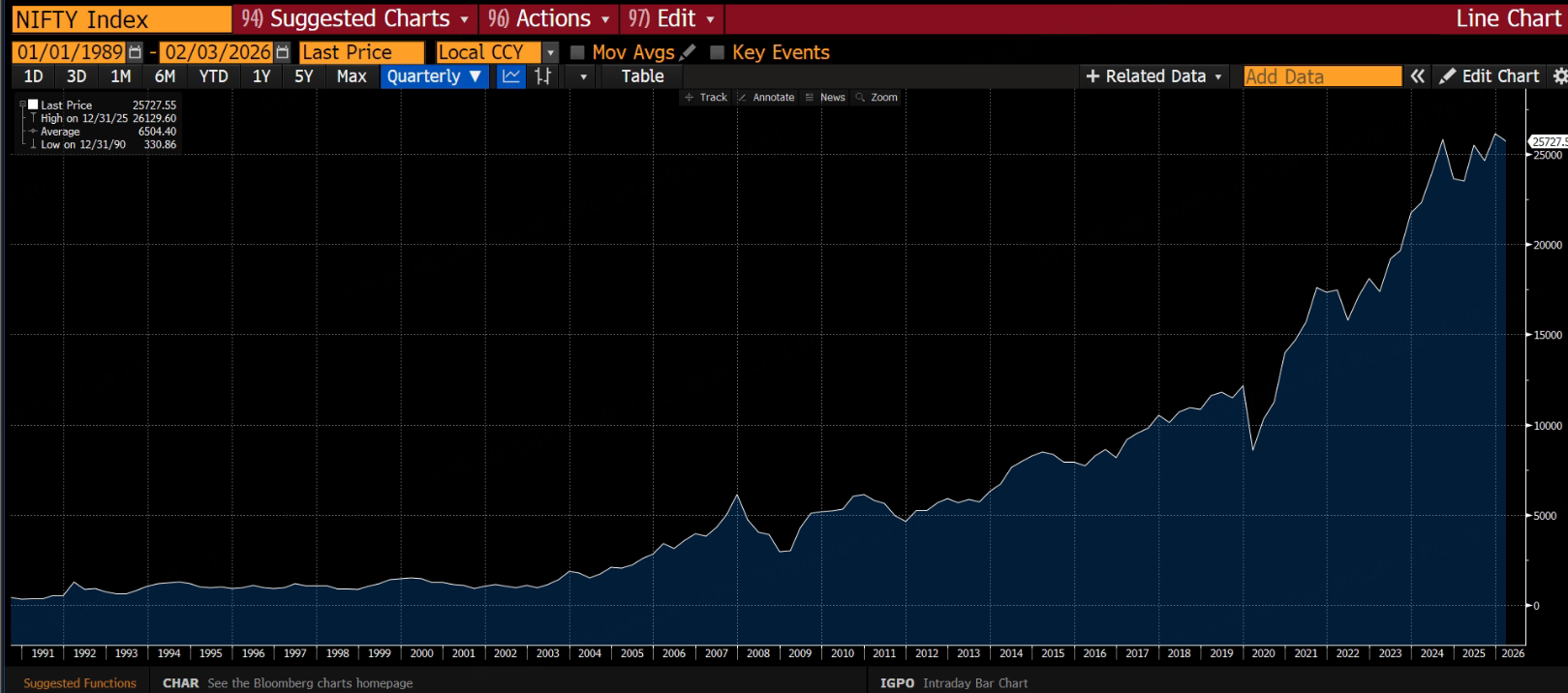1568x693 pixels.
Task: Enable the Mov Avgs checkbox
Action: [x=578, y=52]
